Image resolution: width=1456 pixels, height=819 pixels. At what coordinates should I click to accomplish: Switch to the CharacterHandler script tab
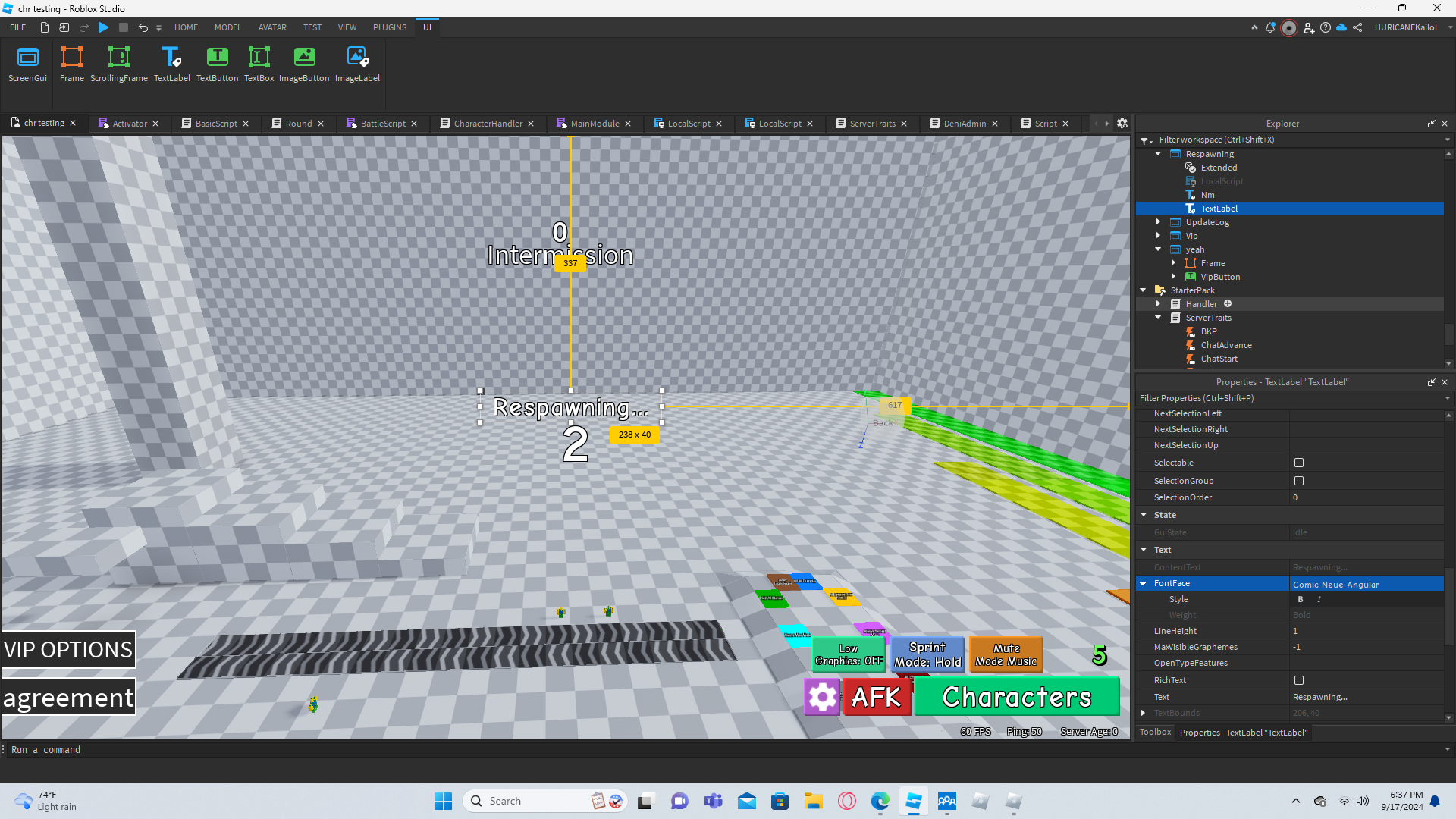tap(488, 124)
